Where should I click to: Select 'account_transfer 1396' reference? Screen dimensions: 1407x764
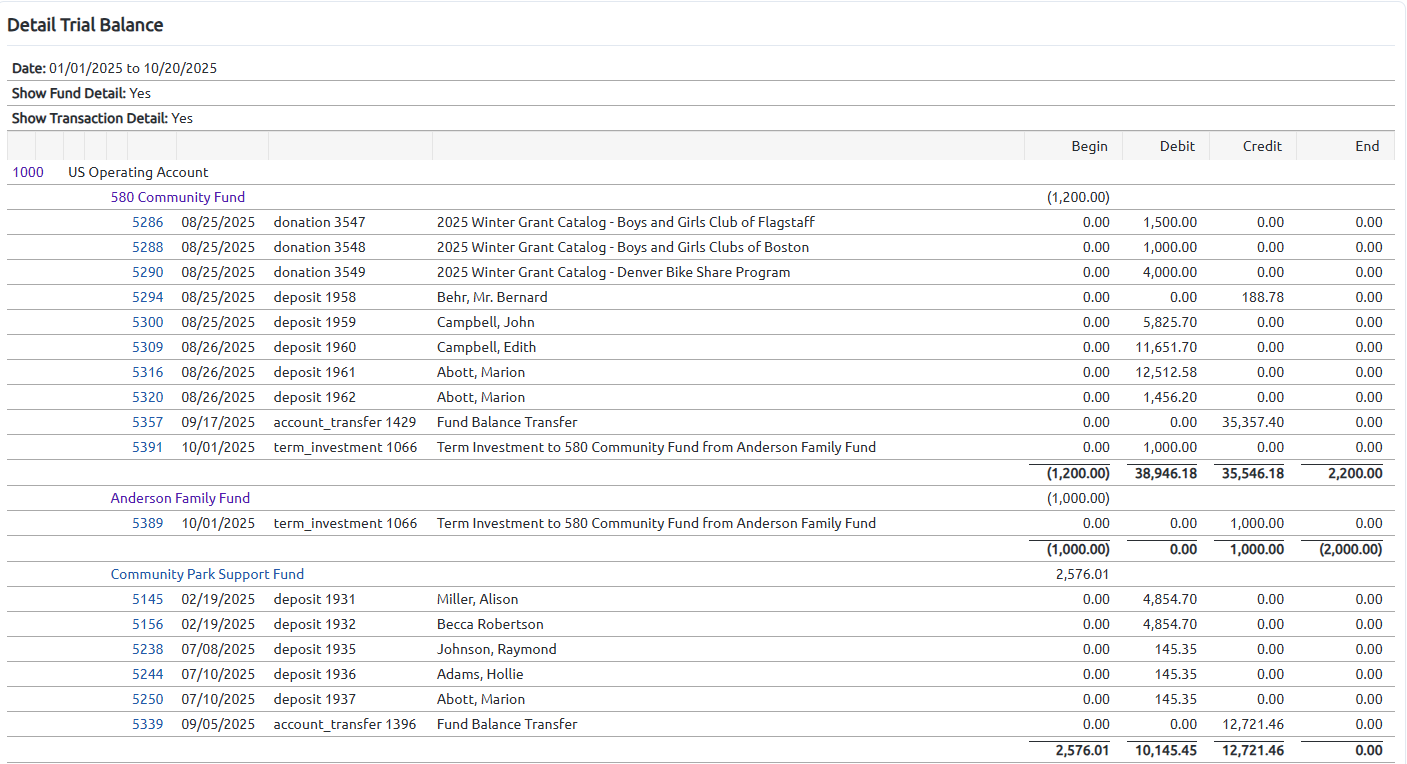point(345,724)
